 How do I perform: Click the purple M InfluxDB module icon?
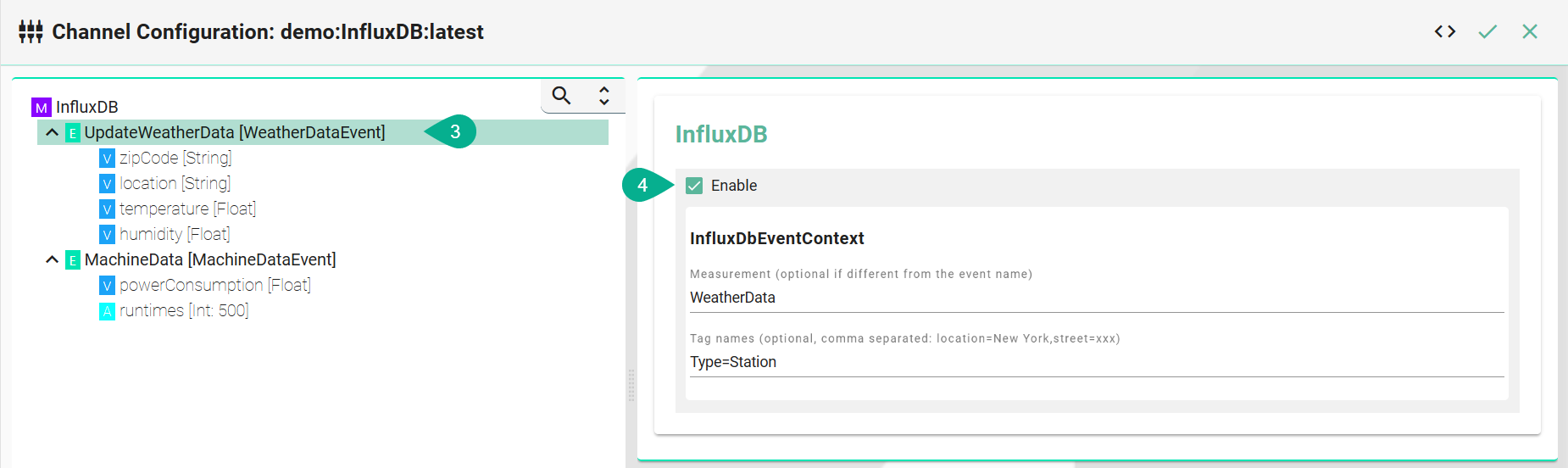41,108
